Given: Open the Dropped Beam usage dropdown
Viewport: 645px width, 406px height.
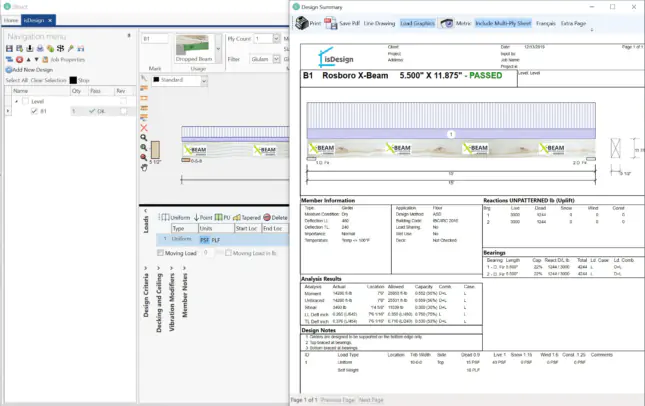Looking at the screenshot, I should [x=218, y=49].
